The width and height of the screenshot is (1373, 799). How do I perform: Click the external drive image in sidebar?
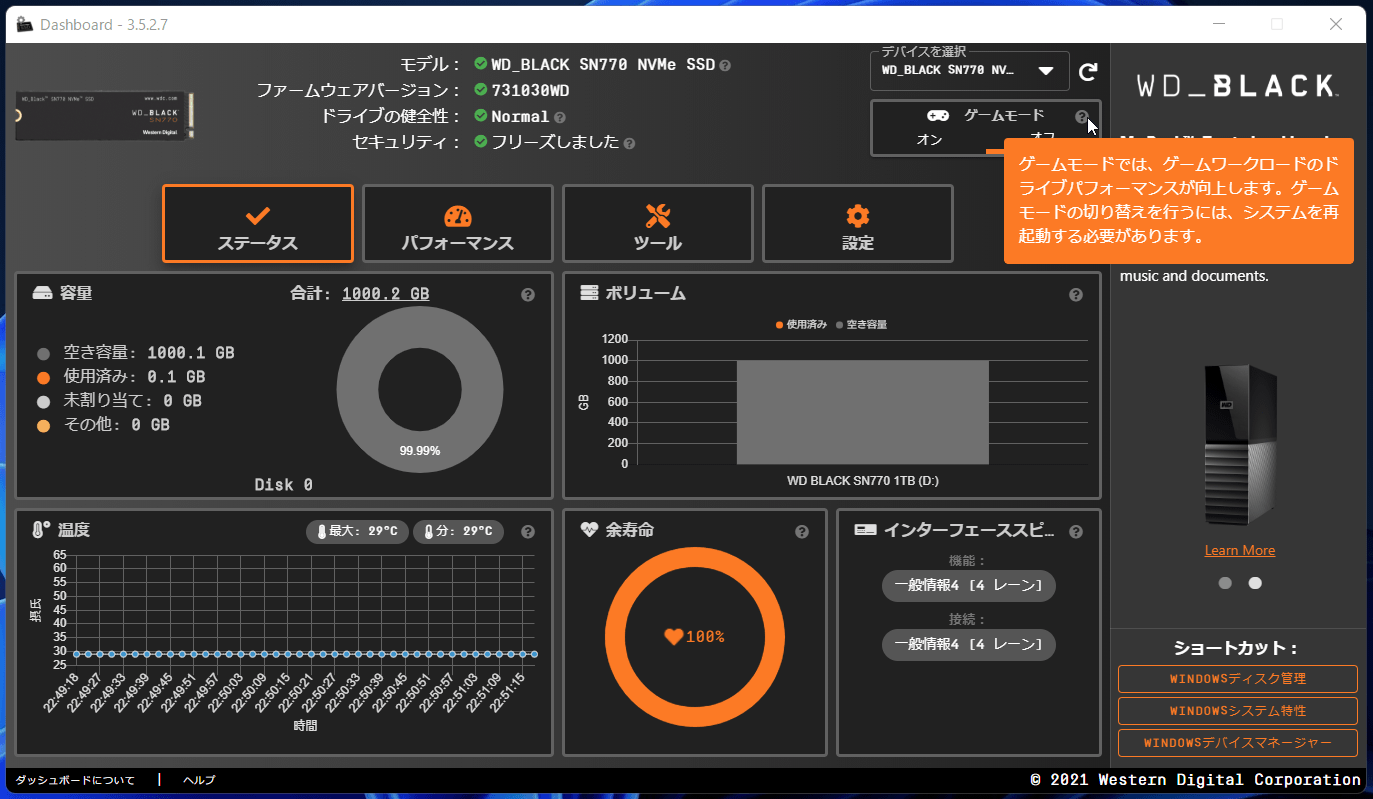[x=1240, y=445]
